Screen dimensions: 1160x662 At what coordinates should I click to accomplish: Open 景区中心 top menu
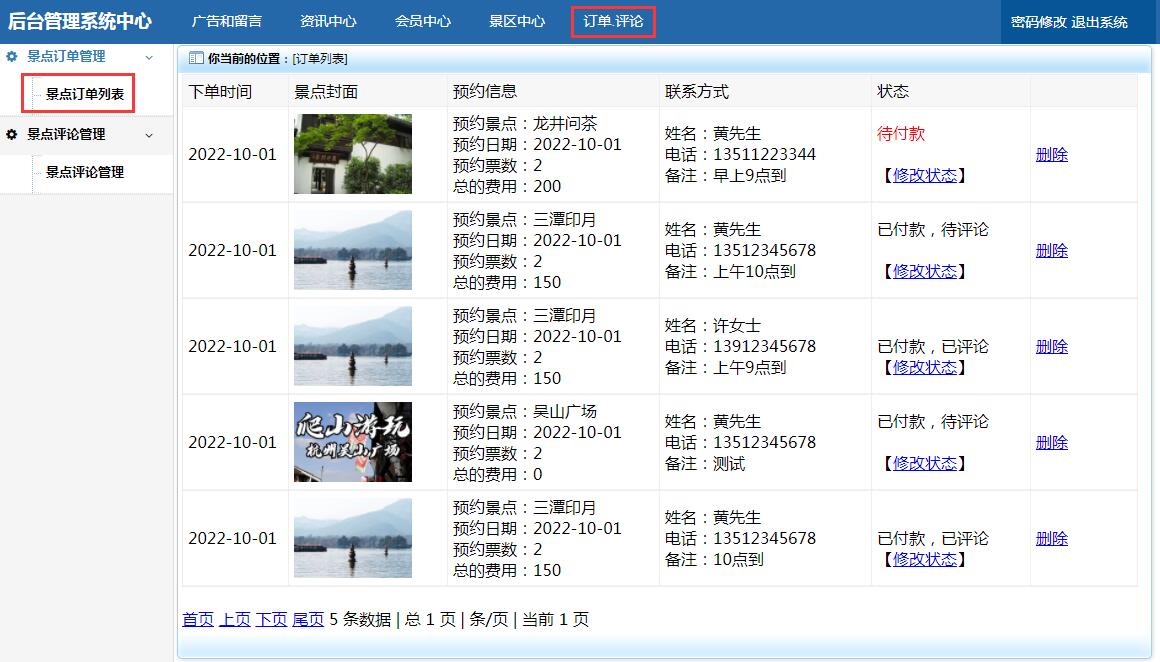tap(517, 21)
